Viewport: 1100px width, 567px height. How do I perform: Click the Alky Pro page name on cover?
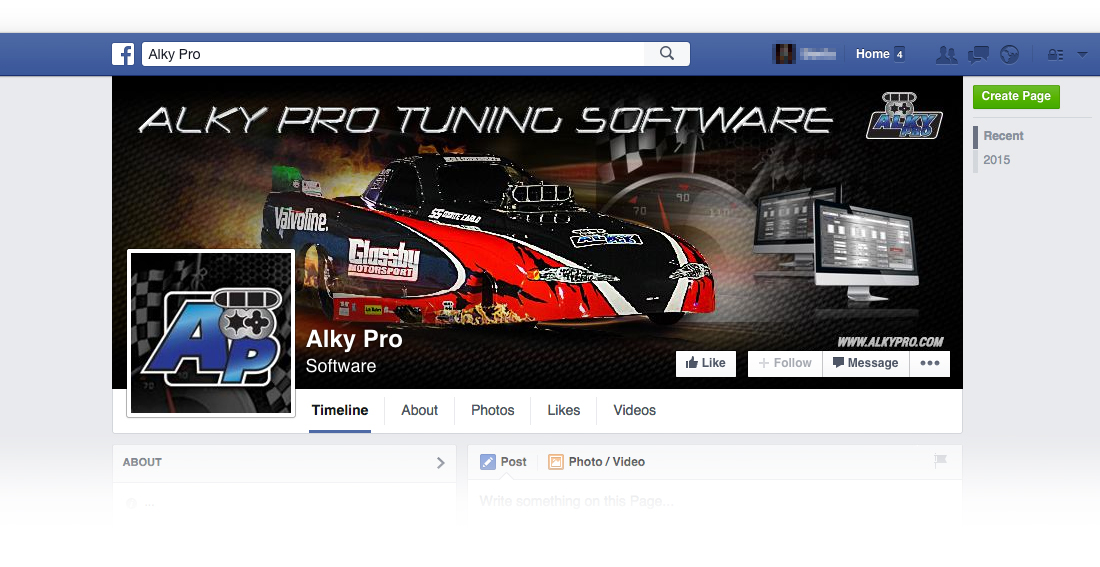coord(354,339)
